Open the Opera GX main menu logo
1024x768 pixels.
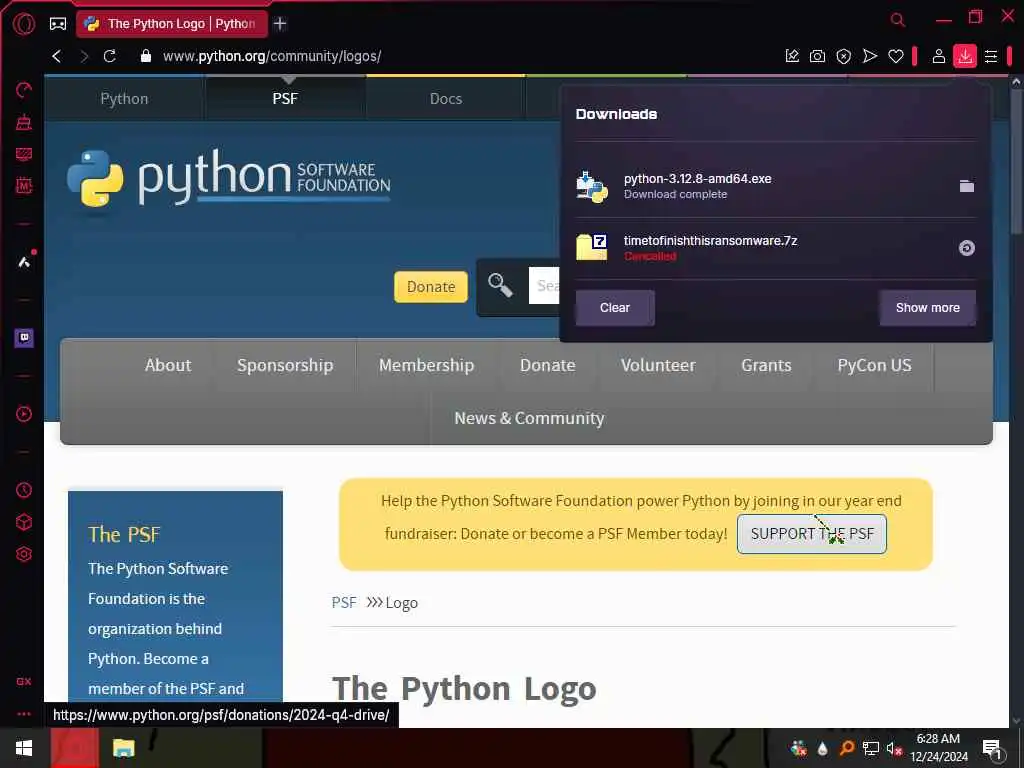(x=24, y=24)
